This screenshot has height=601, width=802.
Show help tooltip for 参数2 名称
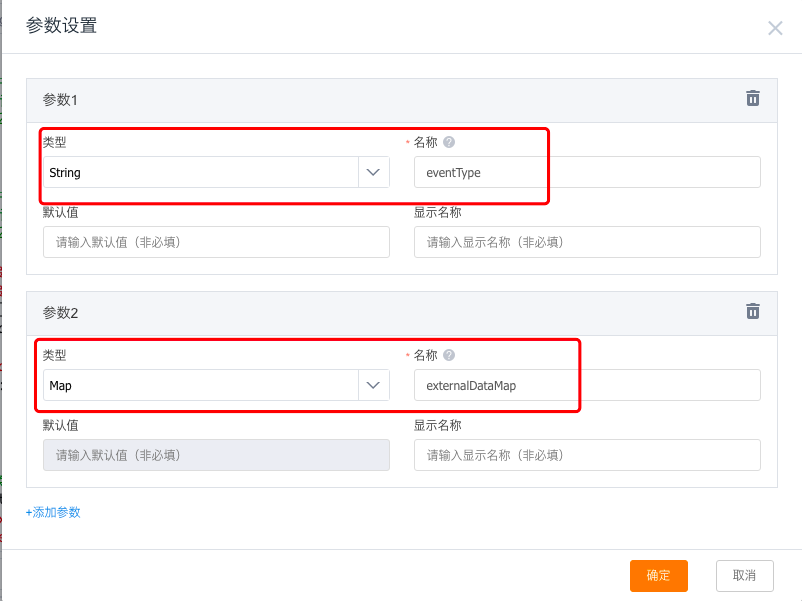(449, 355)
